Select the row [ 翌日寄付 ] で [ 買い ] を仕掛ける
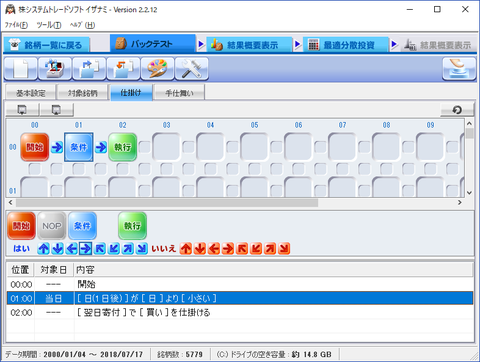 [x=240, y=312]
